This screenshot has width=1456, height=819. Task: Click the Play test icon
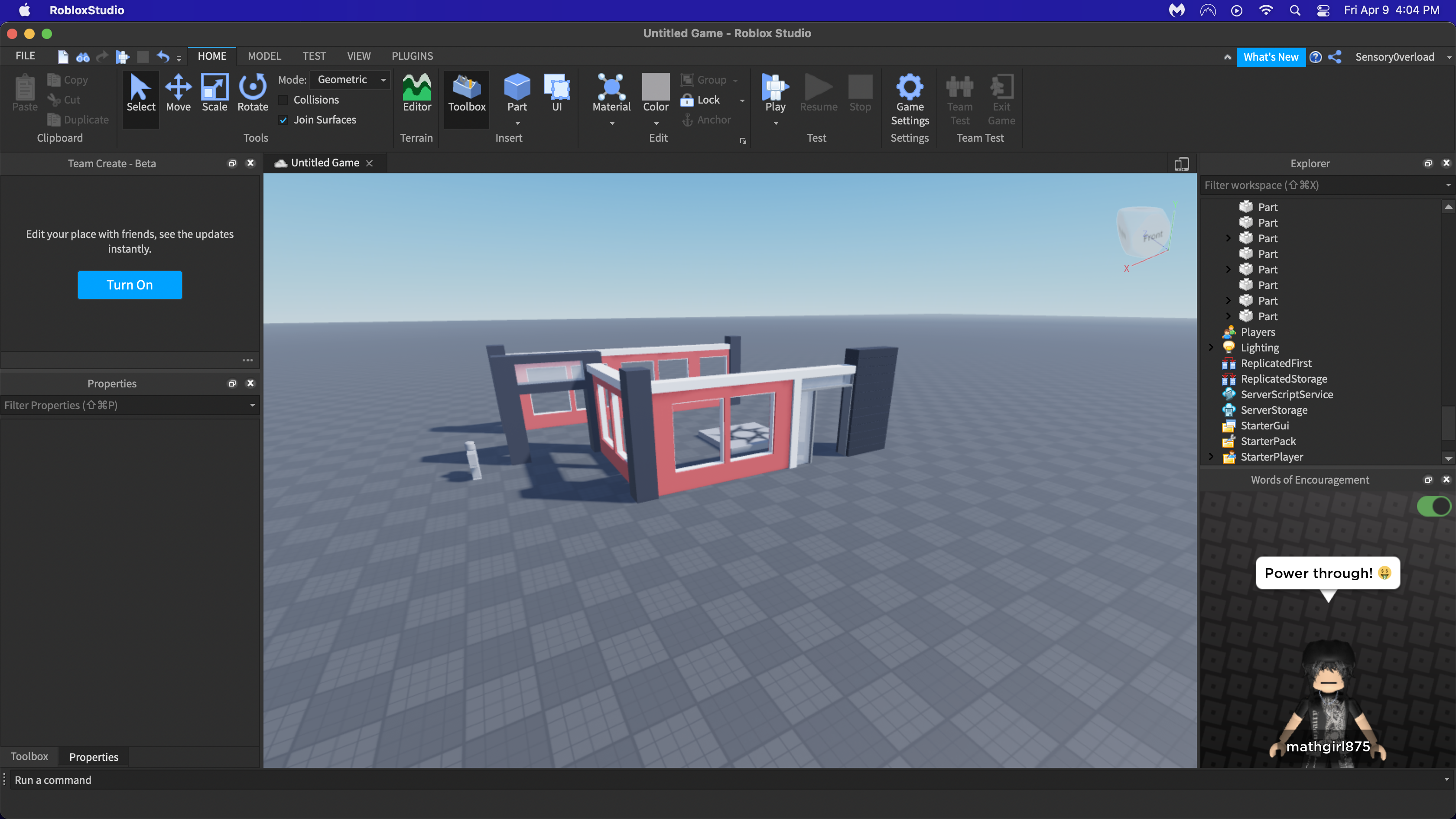[775, 88]
